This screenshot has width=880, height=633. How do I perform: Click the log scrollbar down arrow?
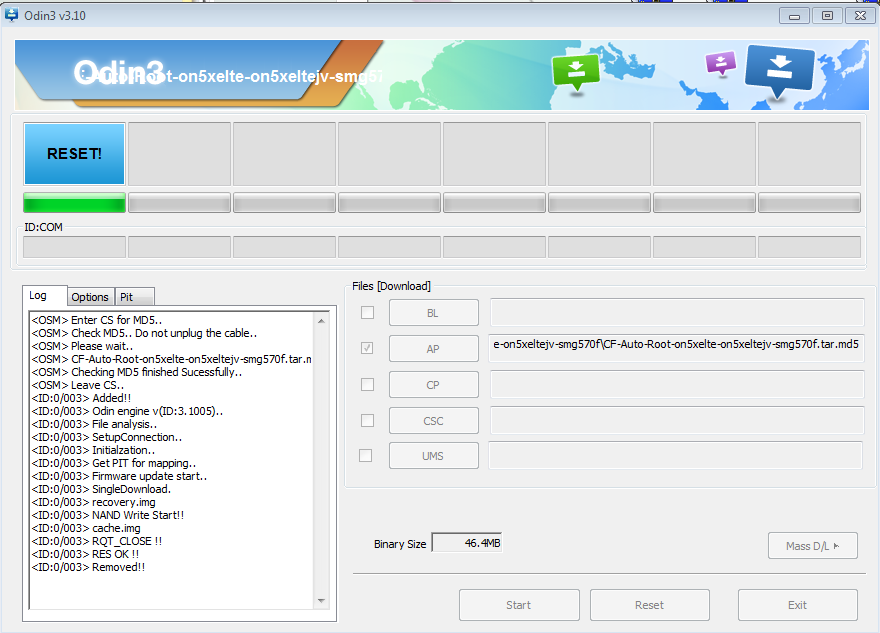point(321,600)
